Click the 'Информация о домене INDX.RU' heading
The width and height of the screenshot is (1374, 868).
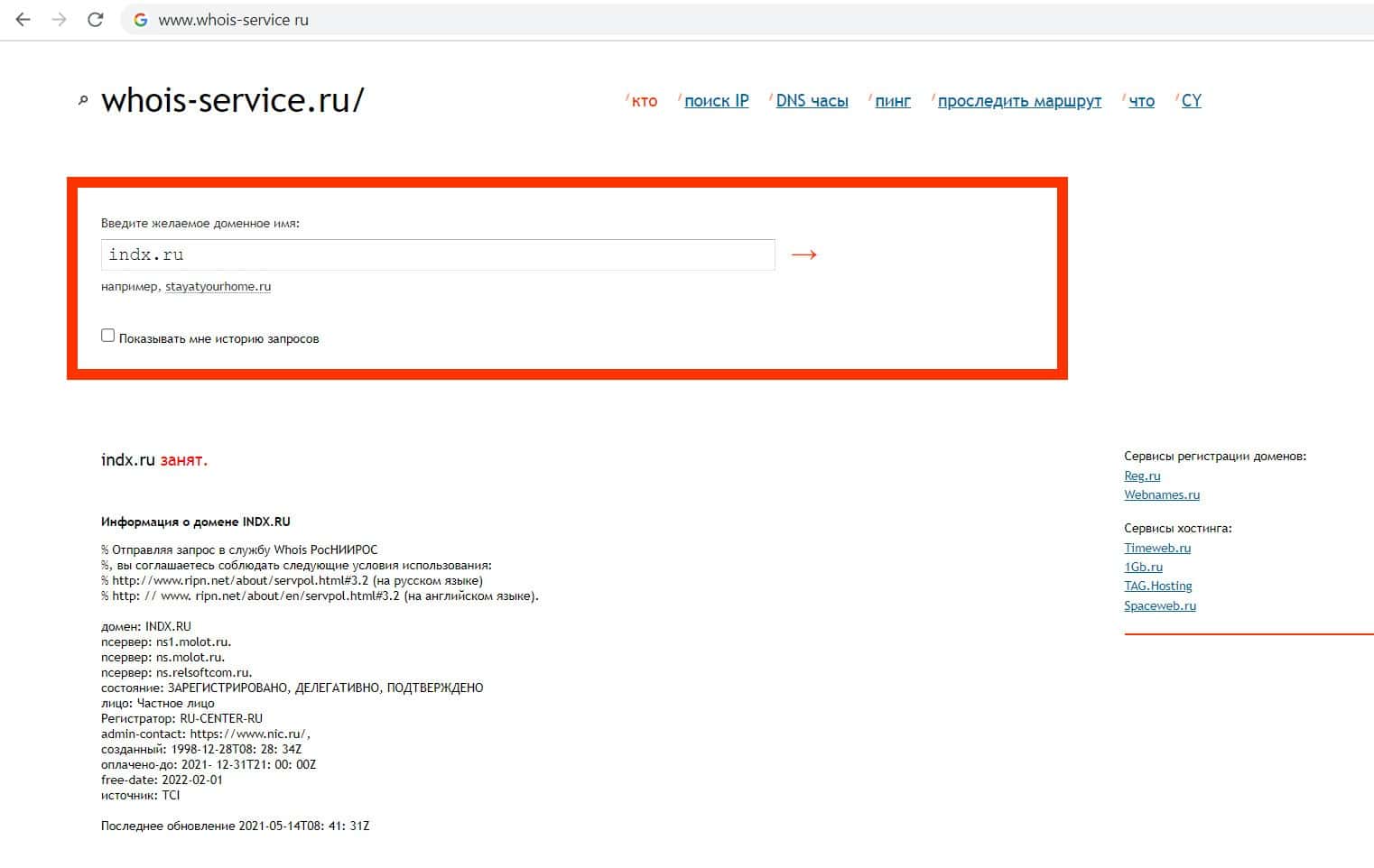196,522
